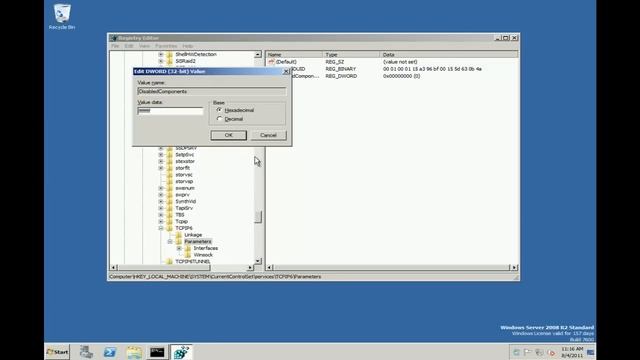
Task: Open the Favorites menu
Action: [166, 46]
